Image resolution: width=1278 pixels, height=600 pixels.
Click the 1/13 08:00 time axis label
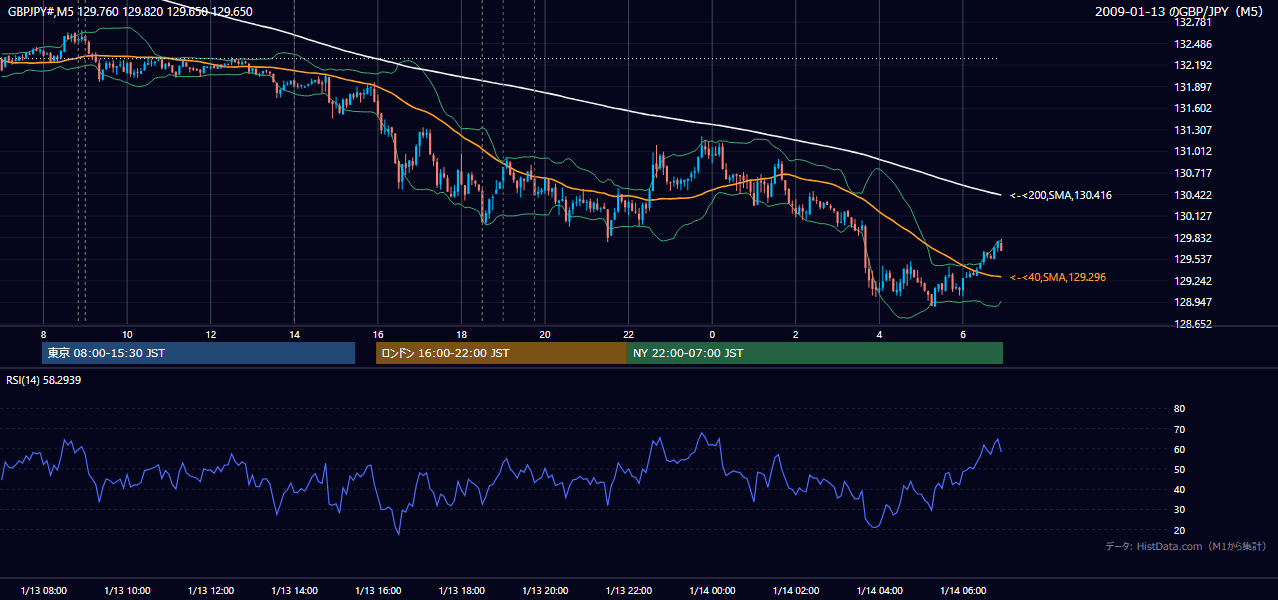(x=43, y=590)
